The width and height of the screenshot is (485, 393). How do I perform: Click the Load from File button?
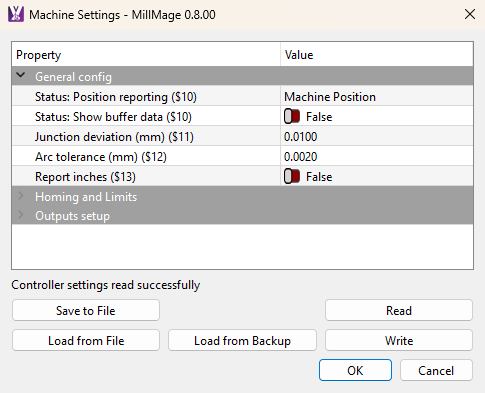click(x=86, y=340)
